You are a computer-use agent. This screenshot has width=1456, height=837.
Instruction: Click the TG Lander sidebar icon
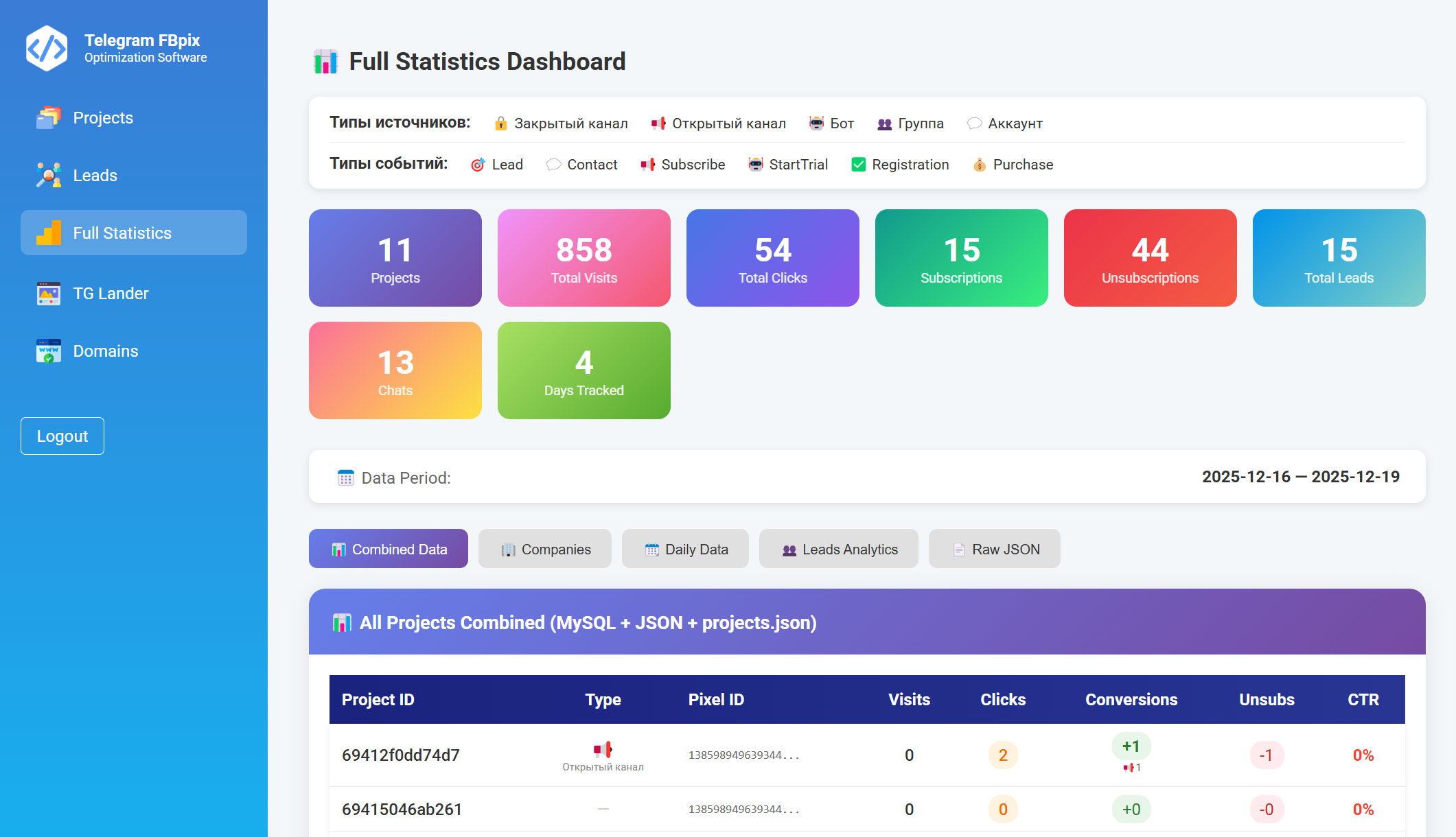click(x=49, y=294)
